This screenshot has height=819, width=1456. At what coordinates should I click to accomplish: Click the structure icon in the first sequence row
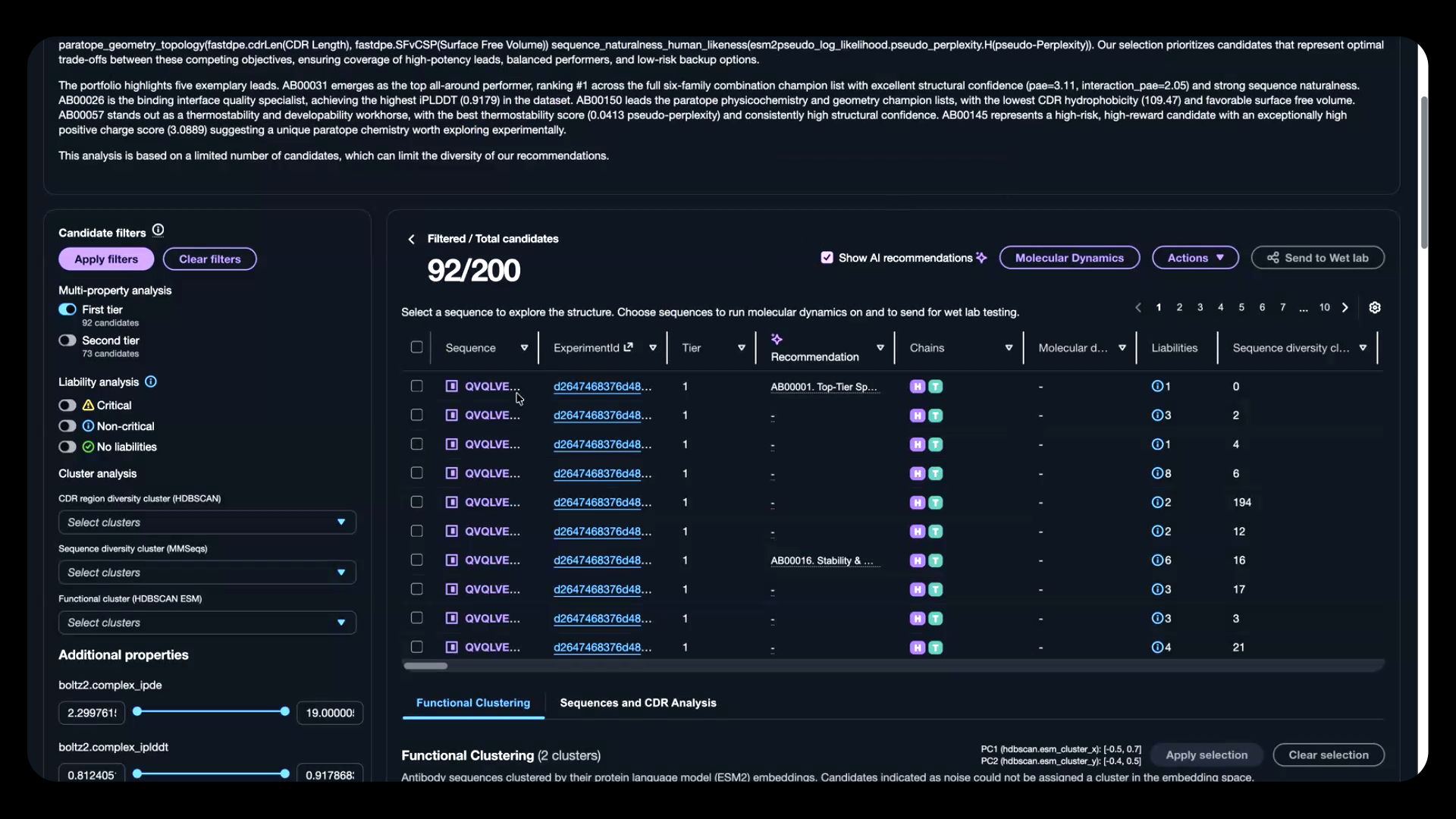click(452, 387)
